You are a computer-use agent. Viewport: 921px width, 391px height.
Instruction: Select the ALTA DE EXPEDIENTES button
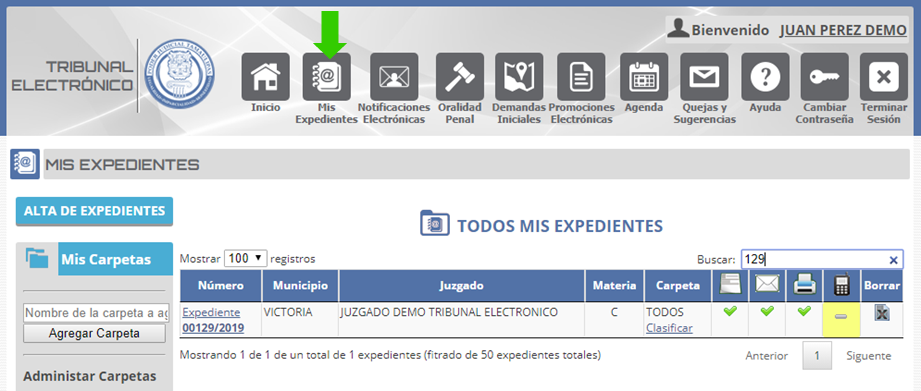95,211
